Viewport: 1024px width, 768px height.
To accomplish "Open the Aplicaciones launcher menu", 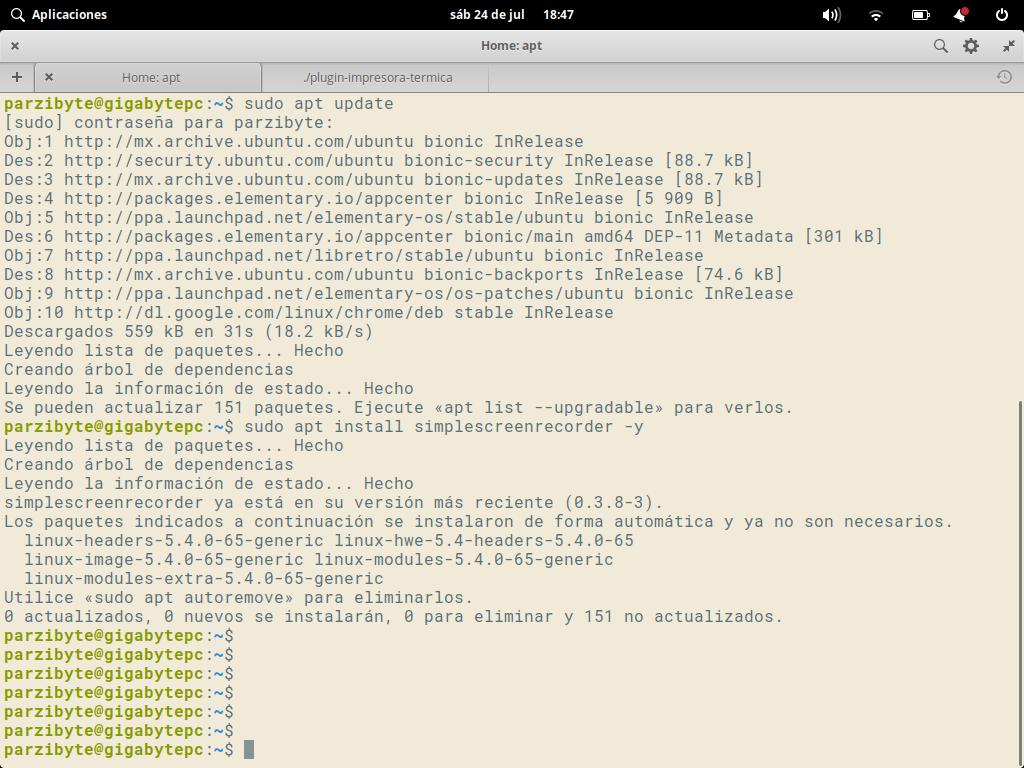I will coord(59,14).
